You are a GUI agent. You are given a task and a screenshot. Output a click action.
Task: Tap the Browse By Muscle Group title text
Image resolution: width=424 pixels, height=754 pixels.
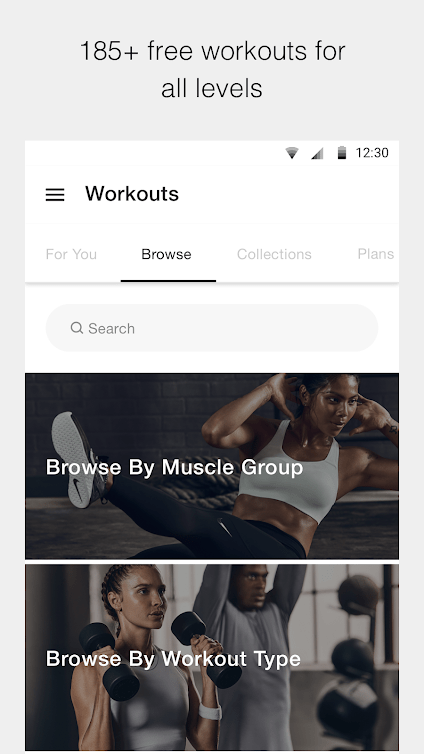tap(175, 467)
